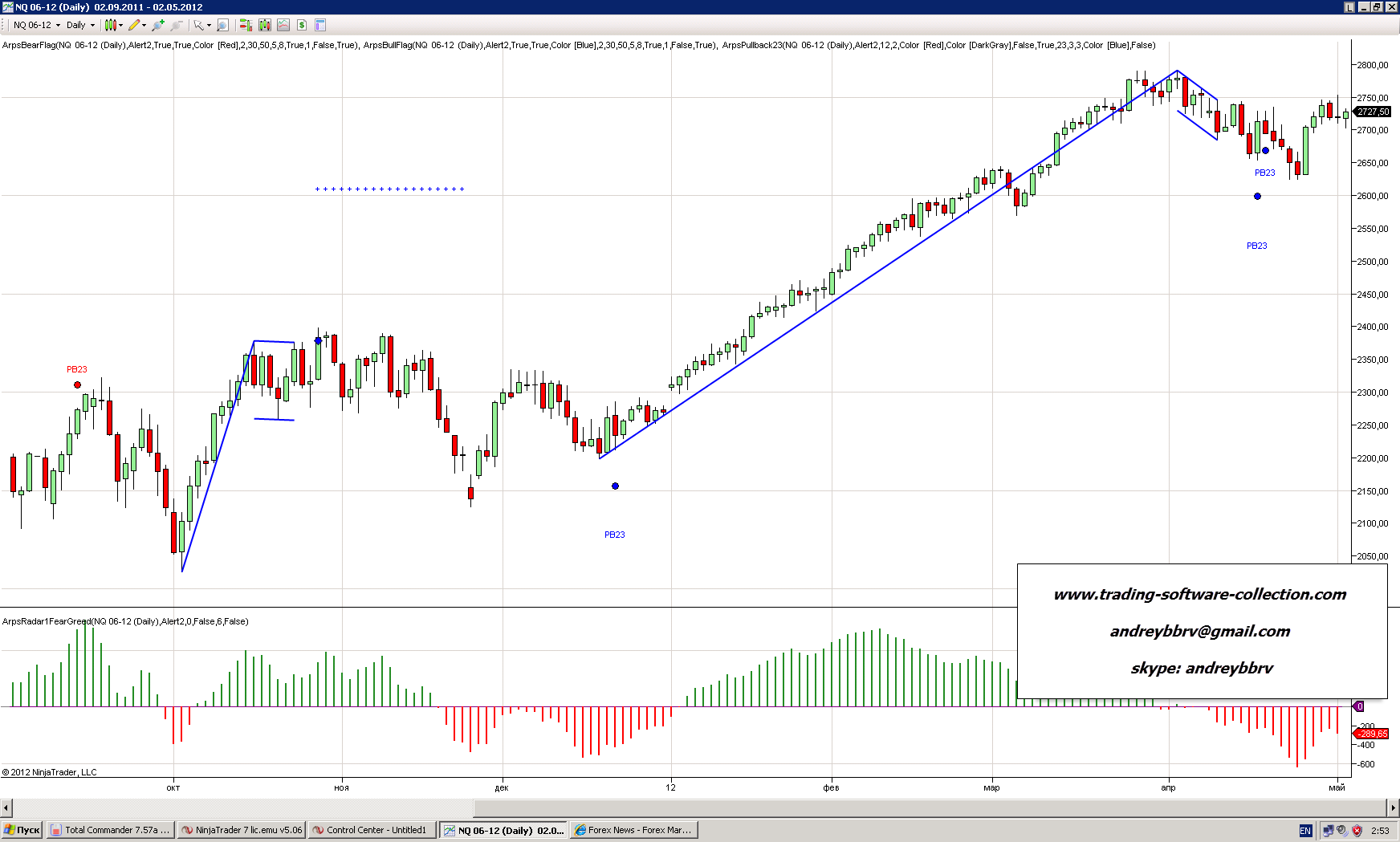Click the Пуск start button
The width and height of the screenshot is (1400, 842).
pyautogui.click(x=22, y=830)
